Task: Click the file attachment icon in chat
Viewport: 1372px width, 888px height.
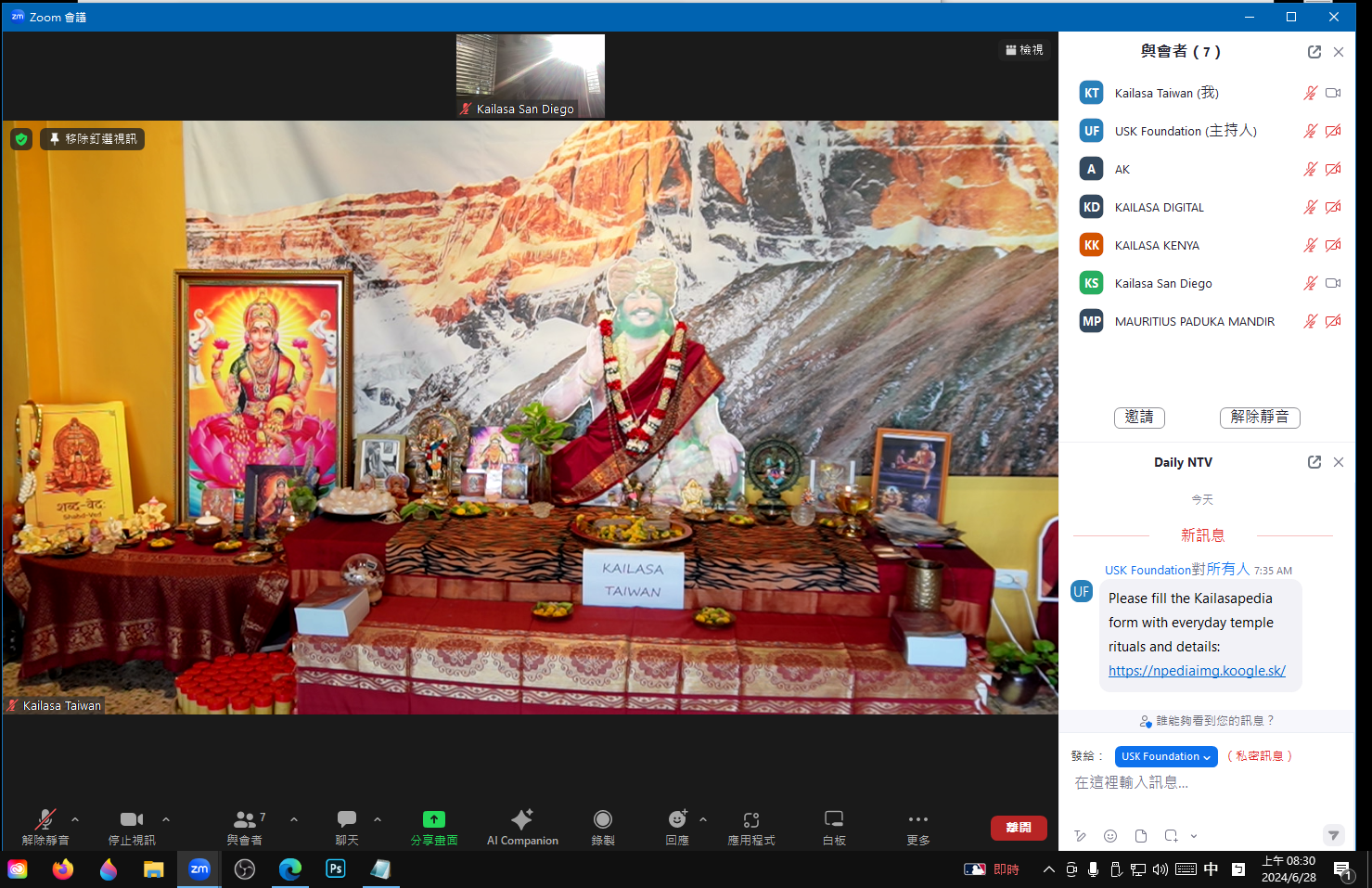Action: coord(1141,836)
